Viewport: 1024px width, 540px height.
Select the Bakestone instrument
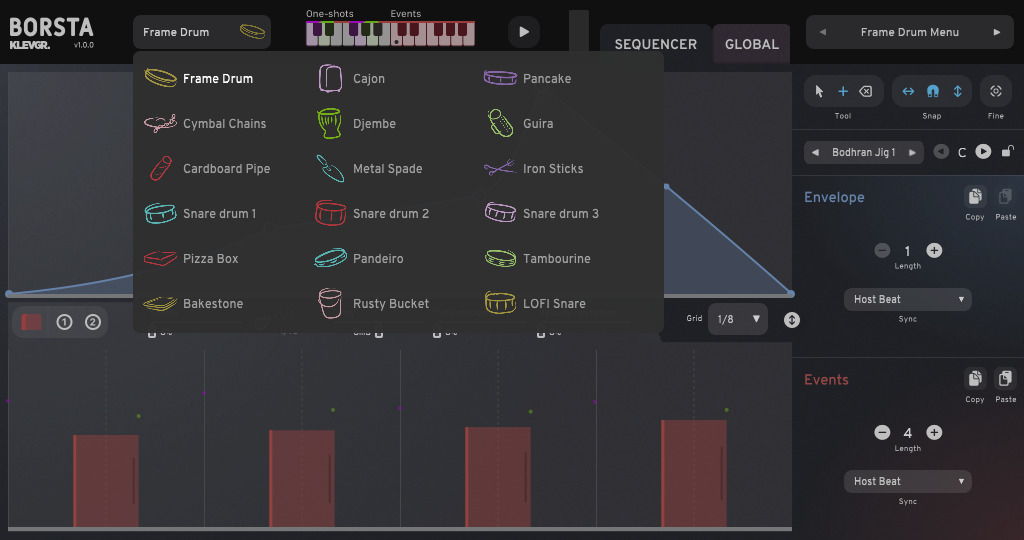tap(194, 304)
